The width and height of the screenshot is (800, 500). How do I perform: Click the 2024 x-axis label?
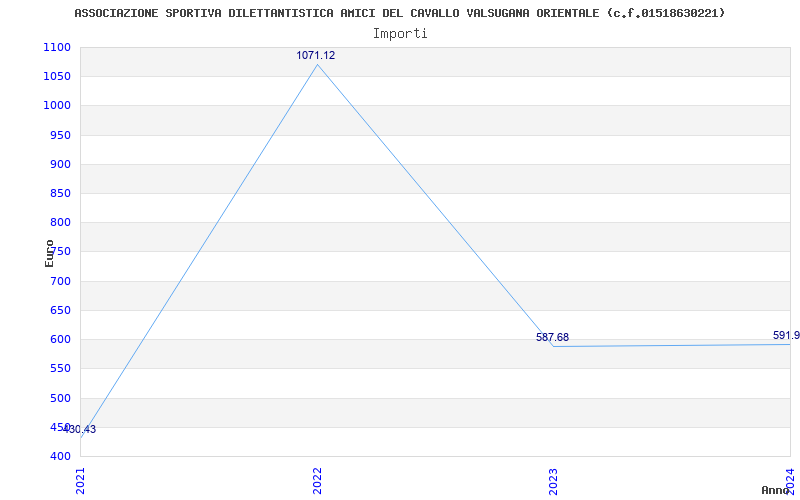tap(790, 480)
